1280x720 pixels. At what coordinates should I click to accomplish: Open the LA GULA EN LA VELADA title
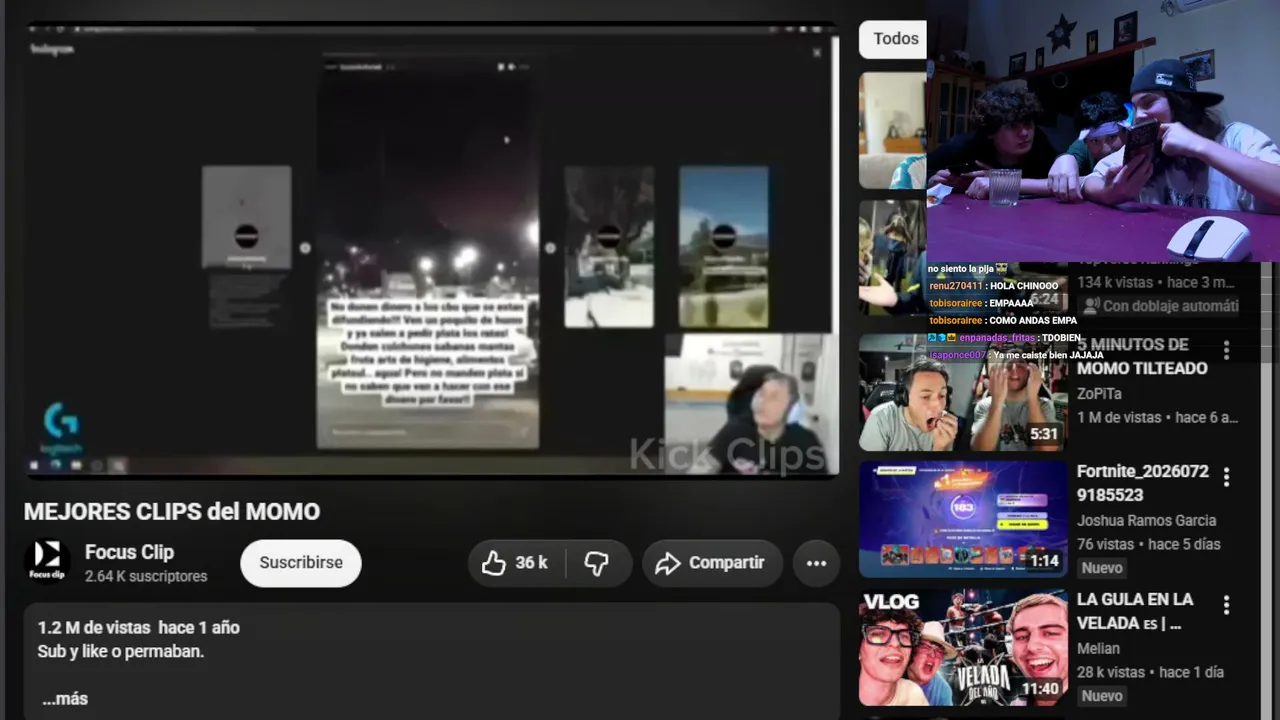click(1135, 611)
